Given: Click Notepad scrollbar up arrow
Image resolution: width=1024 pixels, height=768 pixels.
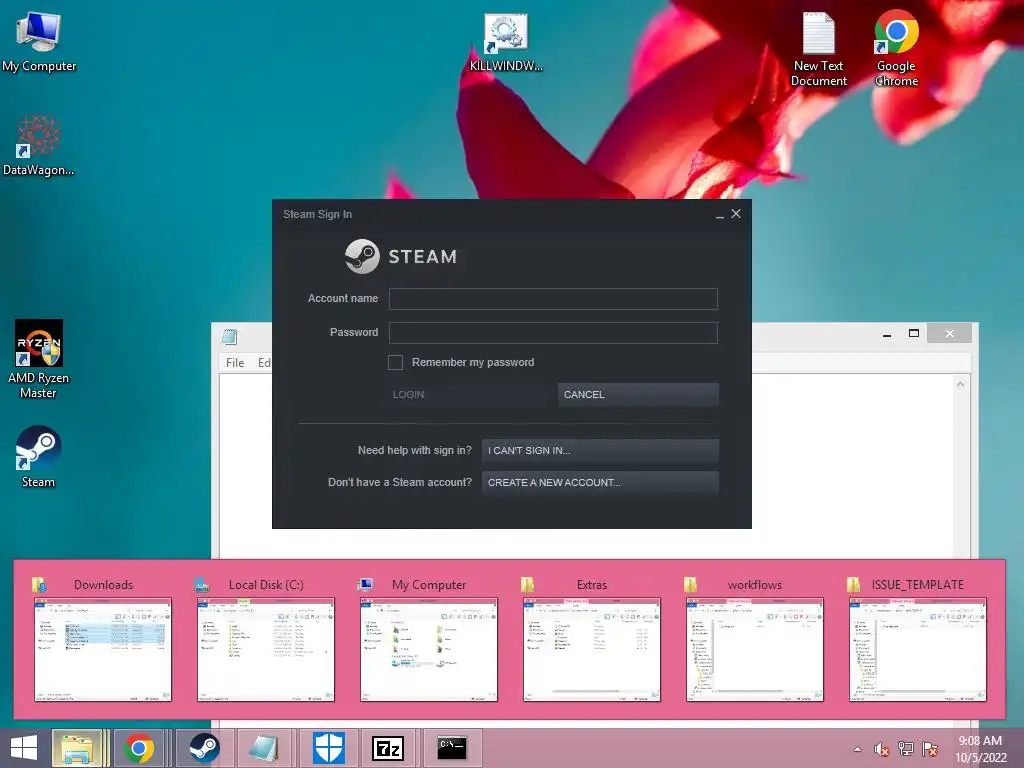Looking at the screenshot, I should [961, 384].
